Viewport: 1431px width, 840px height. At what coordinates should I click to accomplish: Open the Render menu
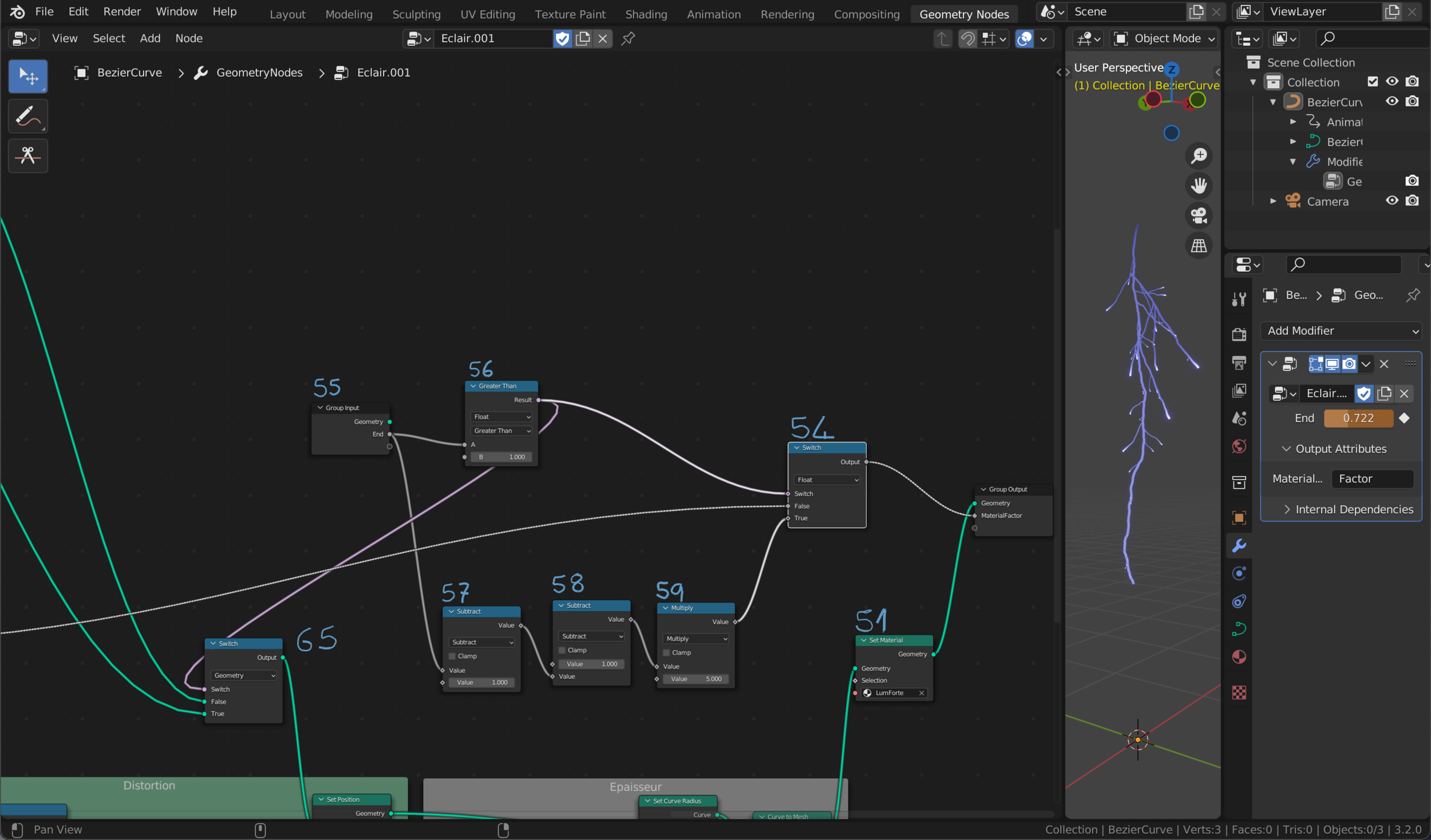tap(121, 11)
